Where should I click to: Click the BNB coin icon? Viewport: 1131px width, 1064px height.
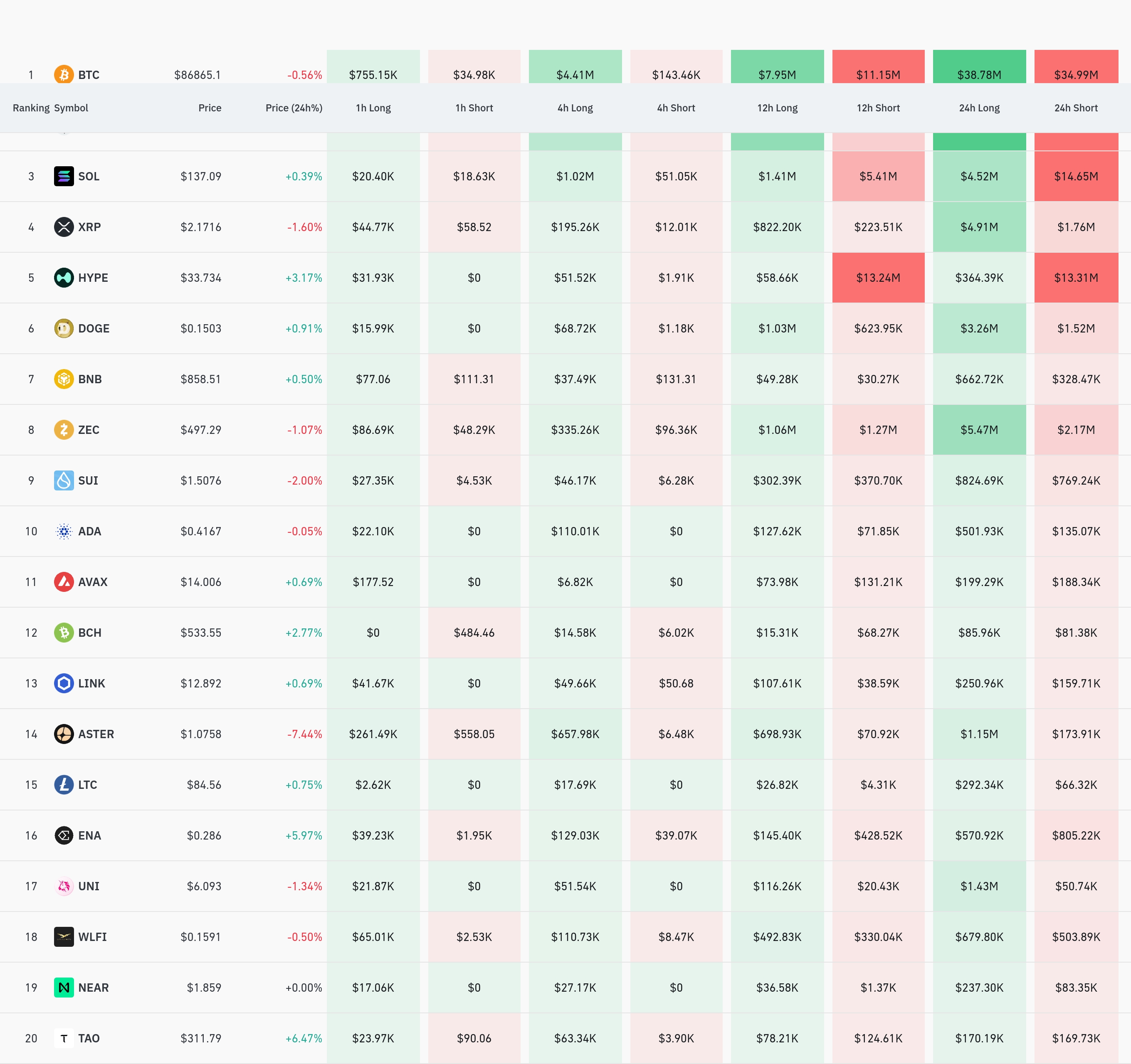click(64, 379)
